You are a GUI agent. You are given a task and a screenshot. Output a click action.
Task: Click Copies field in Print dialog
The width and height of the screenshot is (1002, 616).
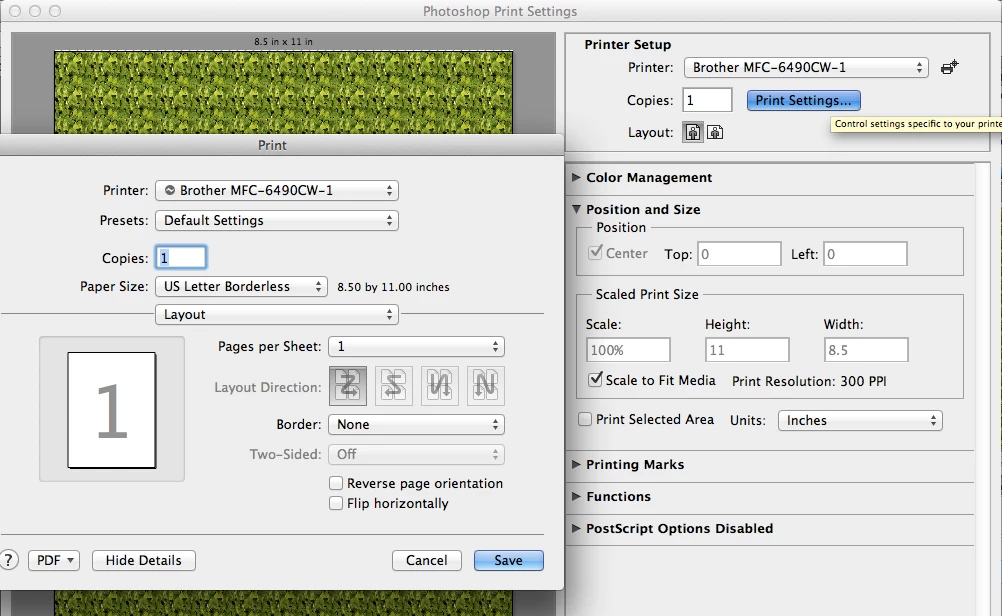point(181,258)
